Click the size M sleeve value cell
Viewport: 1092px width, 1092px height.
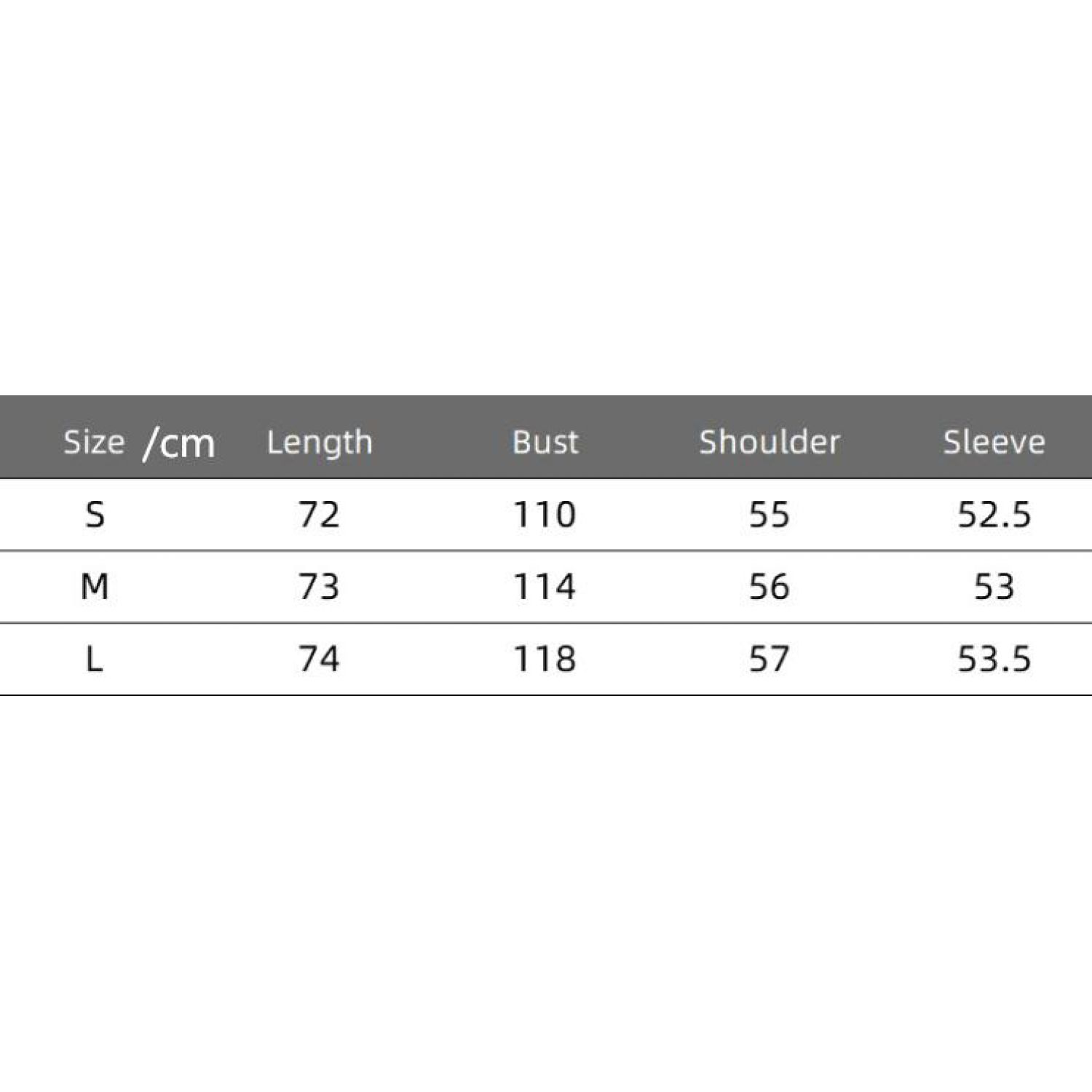994,587
